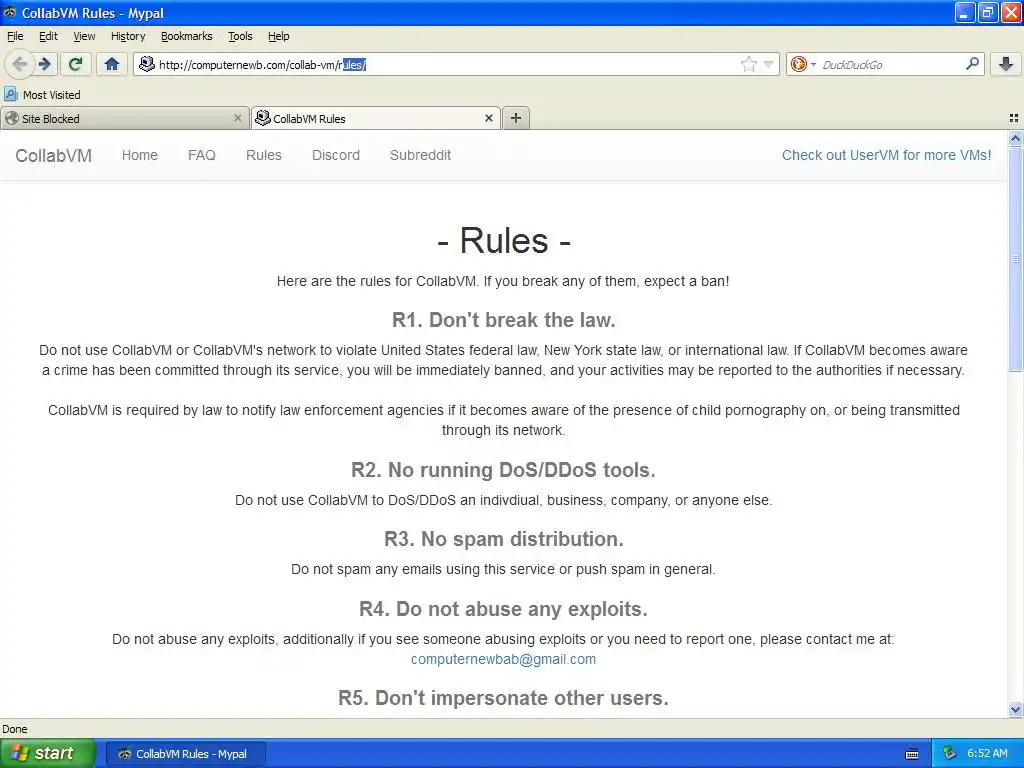Select CollabVM Rules - Mypal taskbar button
This screenshot has width=1024, height=768.
click(x=185, y=754)
